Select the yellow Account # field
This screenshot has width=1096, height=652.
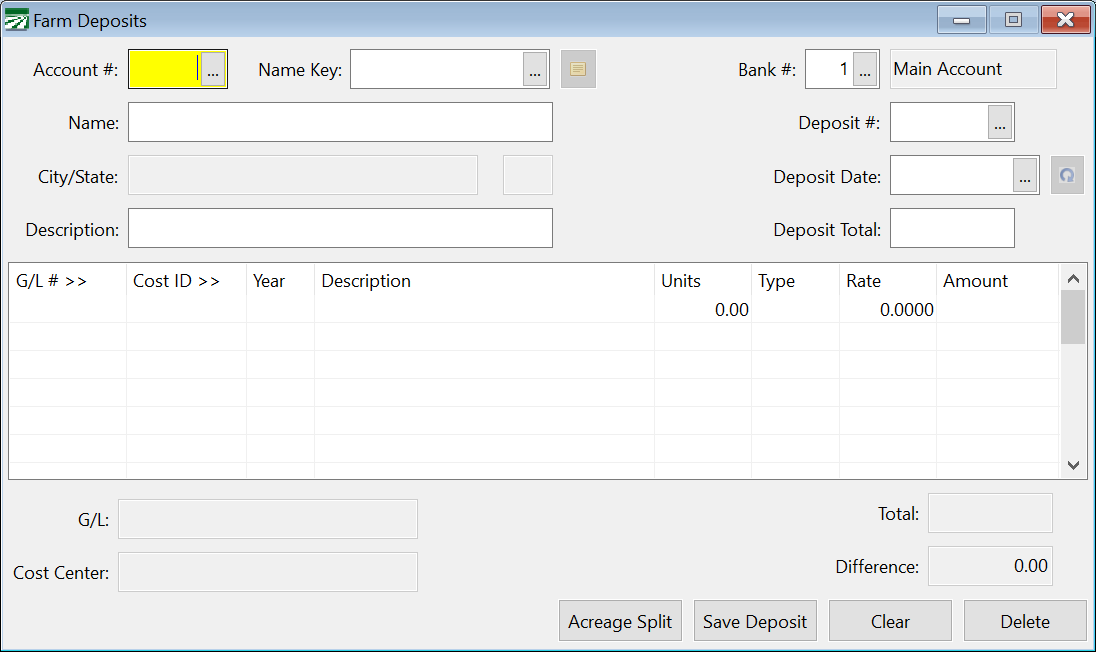pyautogui.click(x=166, y=68)
